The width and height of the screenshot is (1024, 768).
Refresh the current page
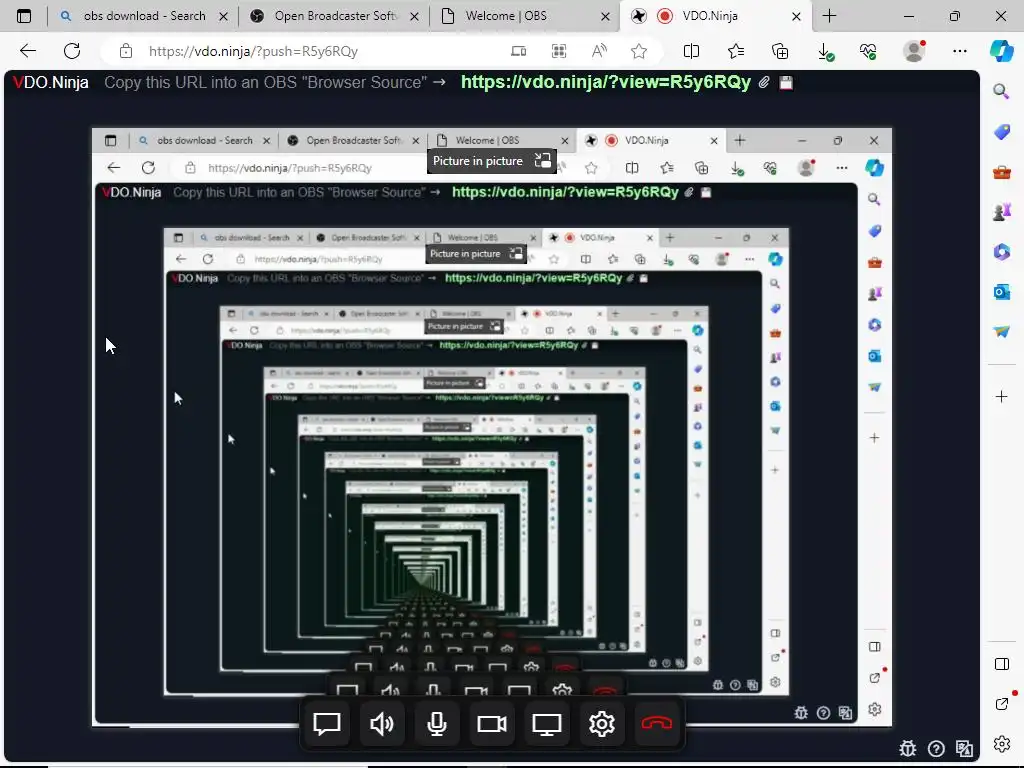[x=72, y=51]
